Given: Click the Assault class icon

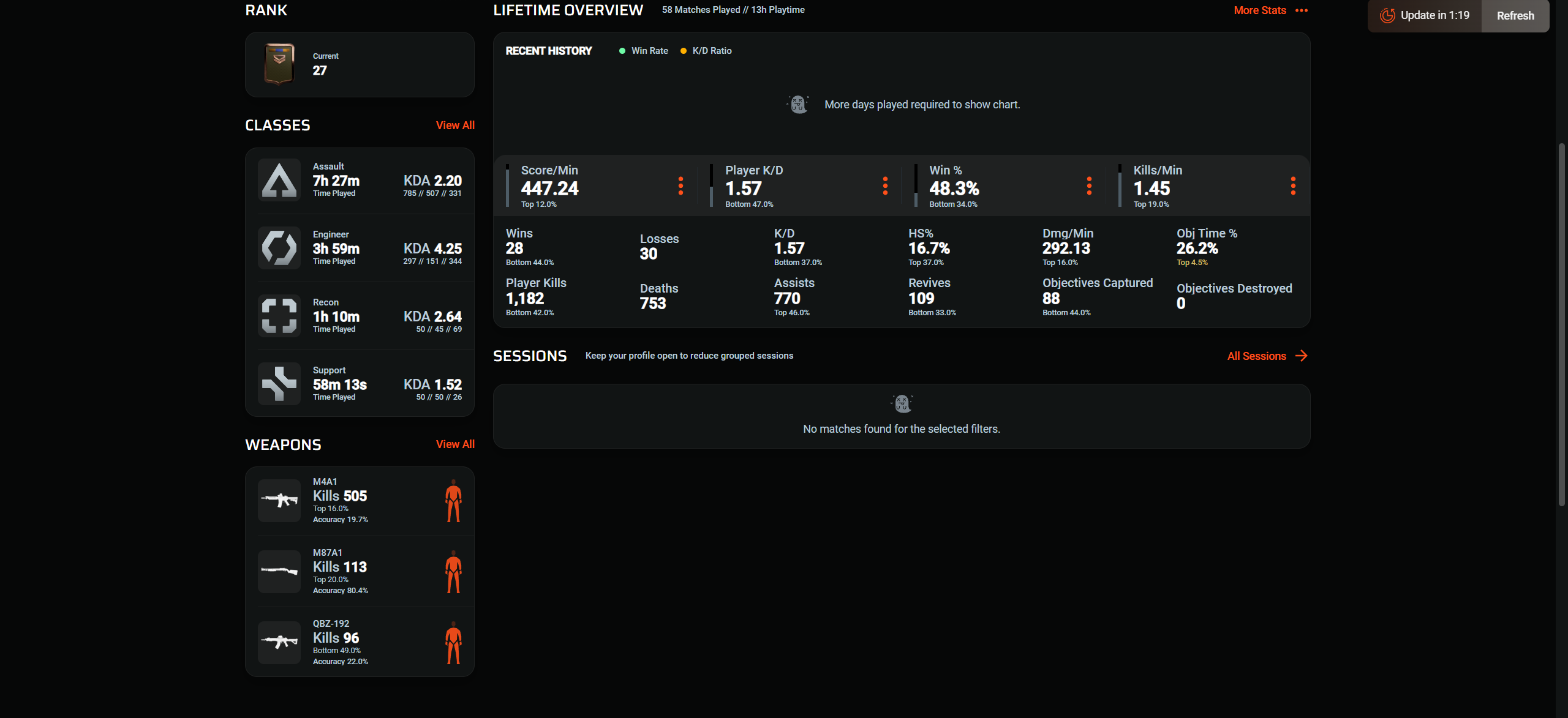Looking at the screenshot, I should 279,180.
